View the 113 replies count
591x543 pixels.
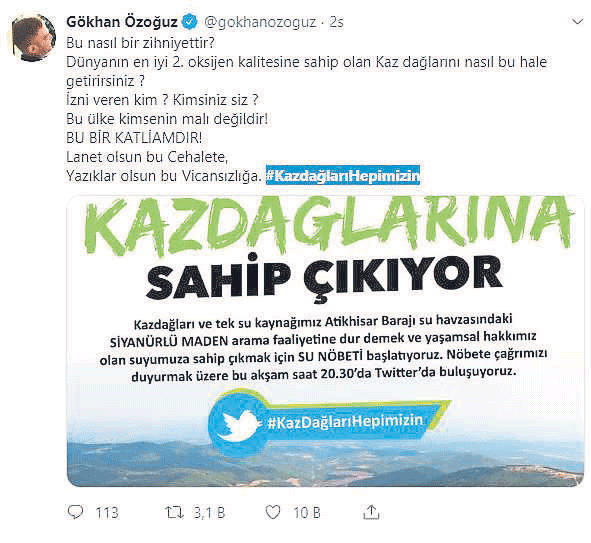click(x=106, y=513)
